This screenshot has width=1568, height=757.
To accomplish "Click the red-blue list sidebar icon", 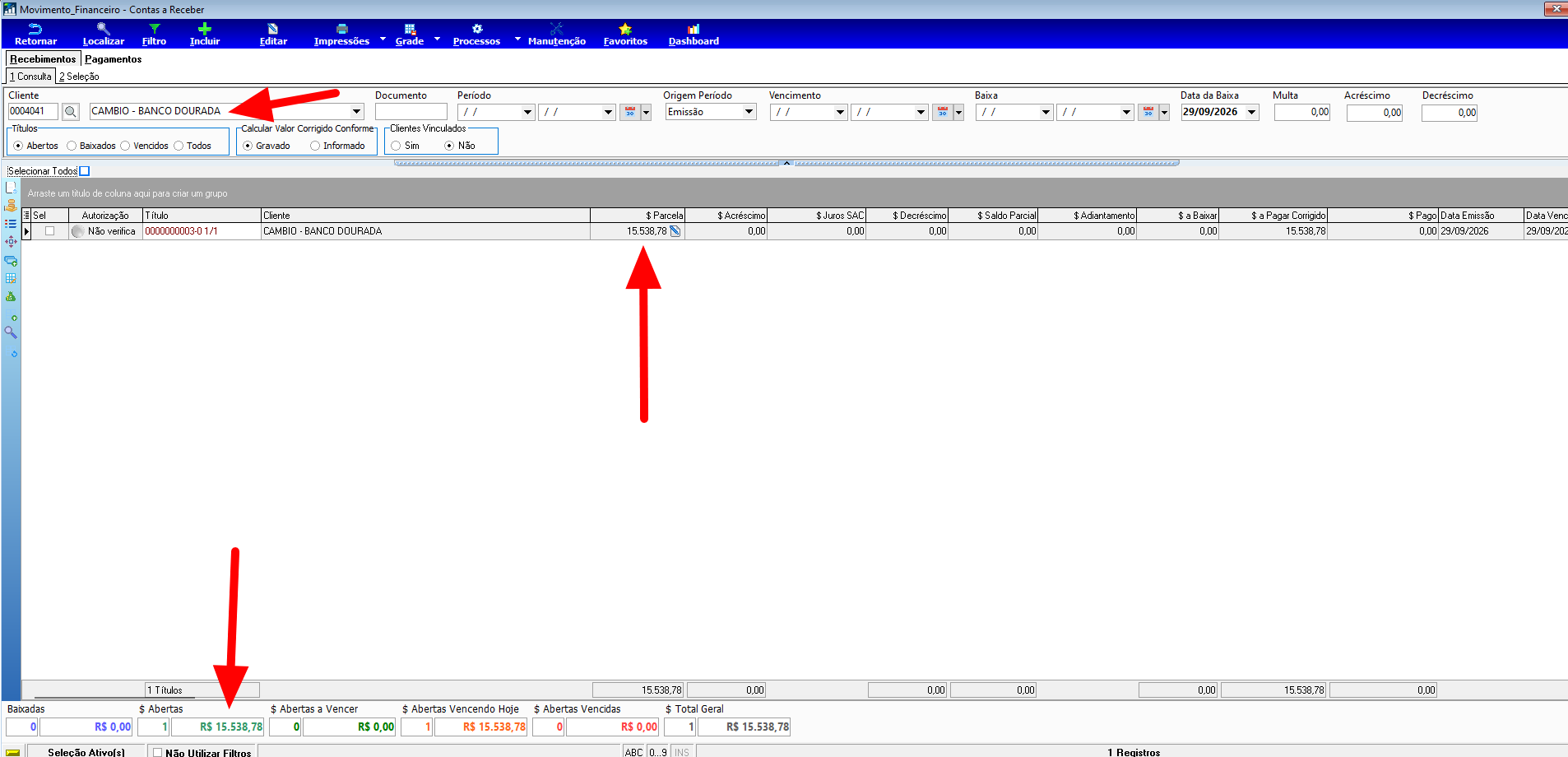I will pyautogui.click(x=11, y=224).
